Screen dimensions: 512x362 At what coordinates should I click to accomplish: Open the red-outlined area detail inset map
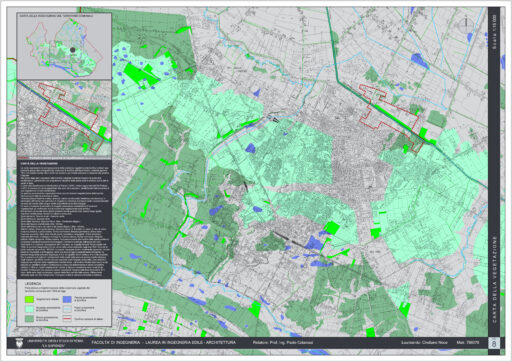point(64,119)
